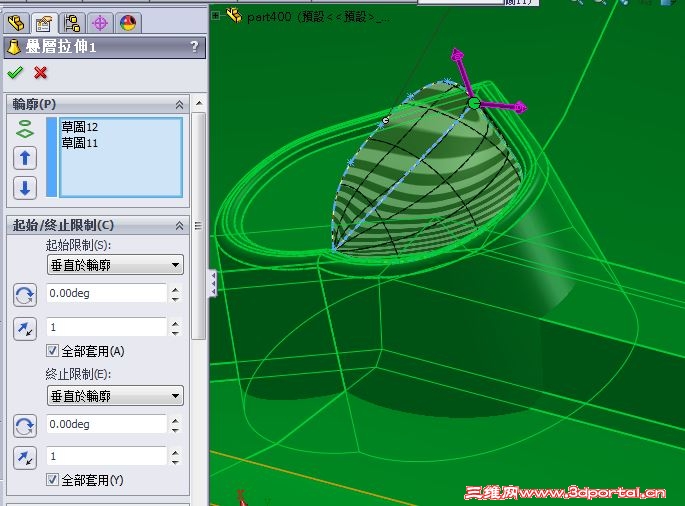This screenshot has width=685, height=506.
Task: Click the PropertyManager vertical scrollbar thumb
Action: 199,225
